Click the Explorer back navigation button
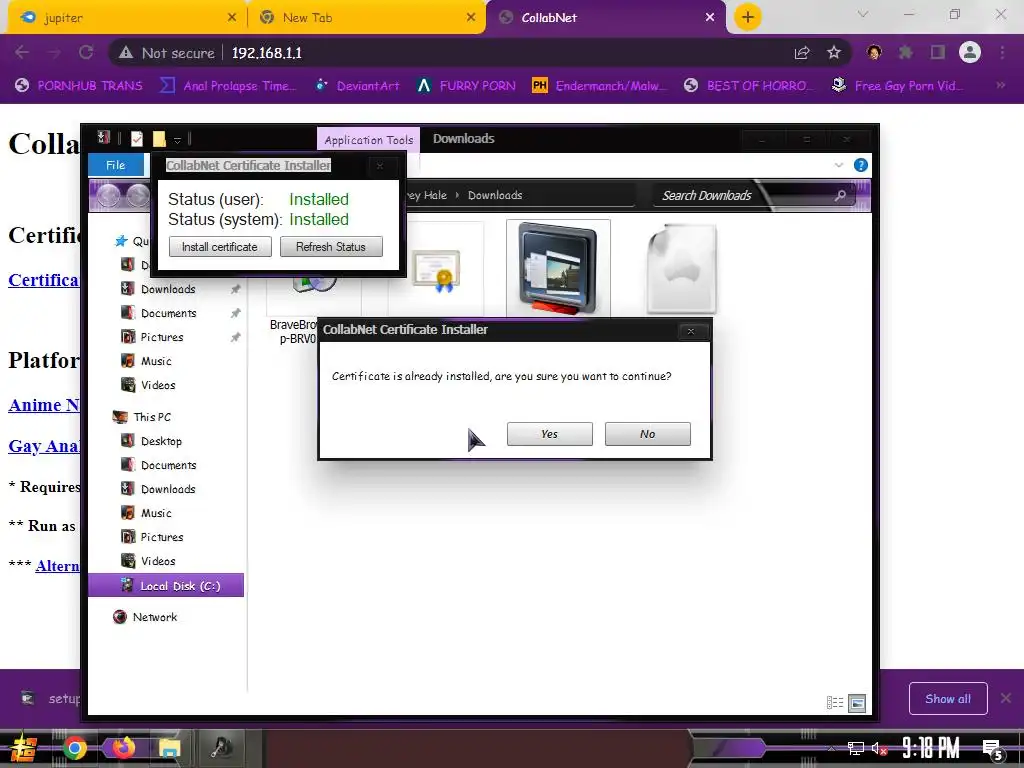Image resolution: width=1024 pixels, height=768 pixels. (108, 195)
